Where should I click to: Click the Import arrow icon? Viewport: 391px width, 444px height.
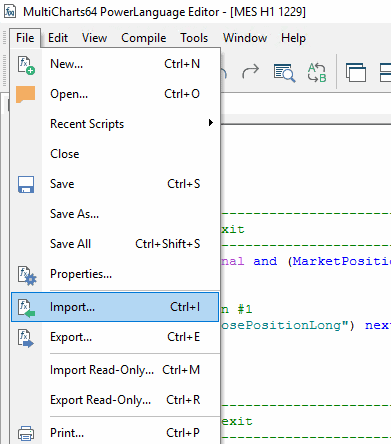coord(26,308)
